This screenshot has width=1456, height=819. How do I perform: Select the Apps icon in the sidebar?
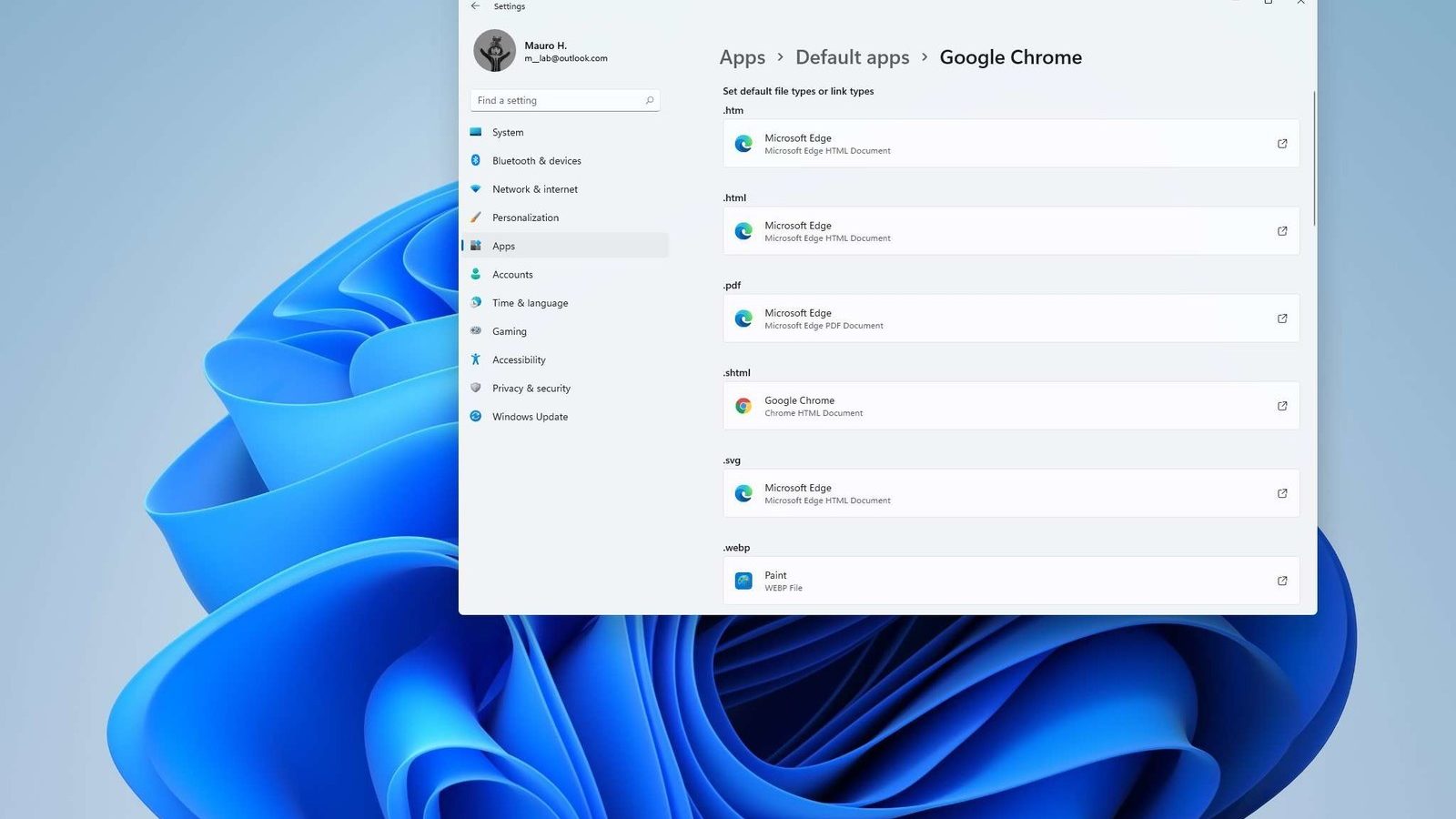(x=476, y=246)
